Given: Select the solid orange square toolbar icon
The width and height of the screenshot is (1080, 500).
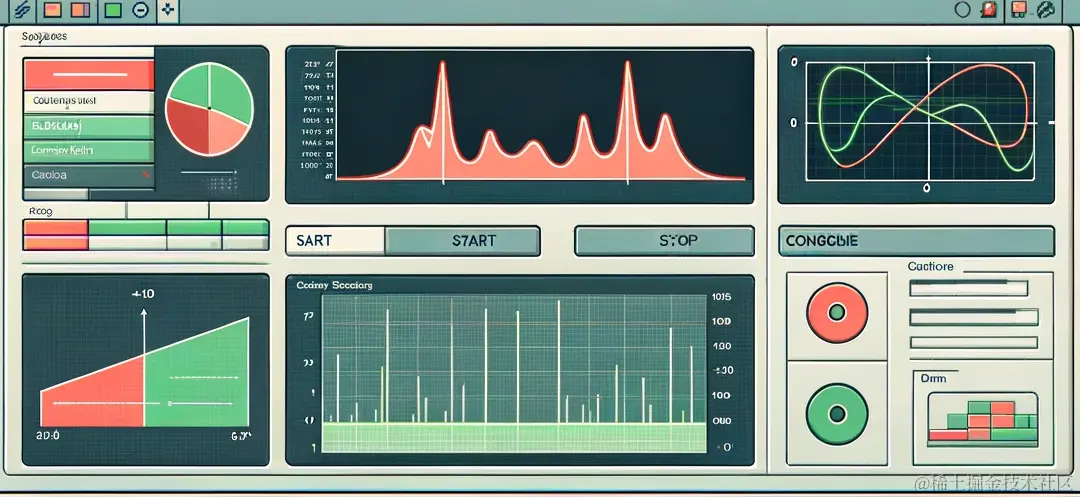Looking at the screenshot, I should coord(53,10).
